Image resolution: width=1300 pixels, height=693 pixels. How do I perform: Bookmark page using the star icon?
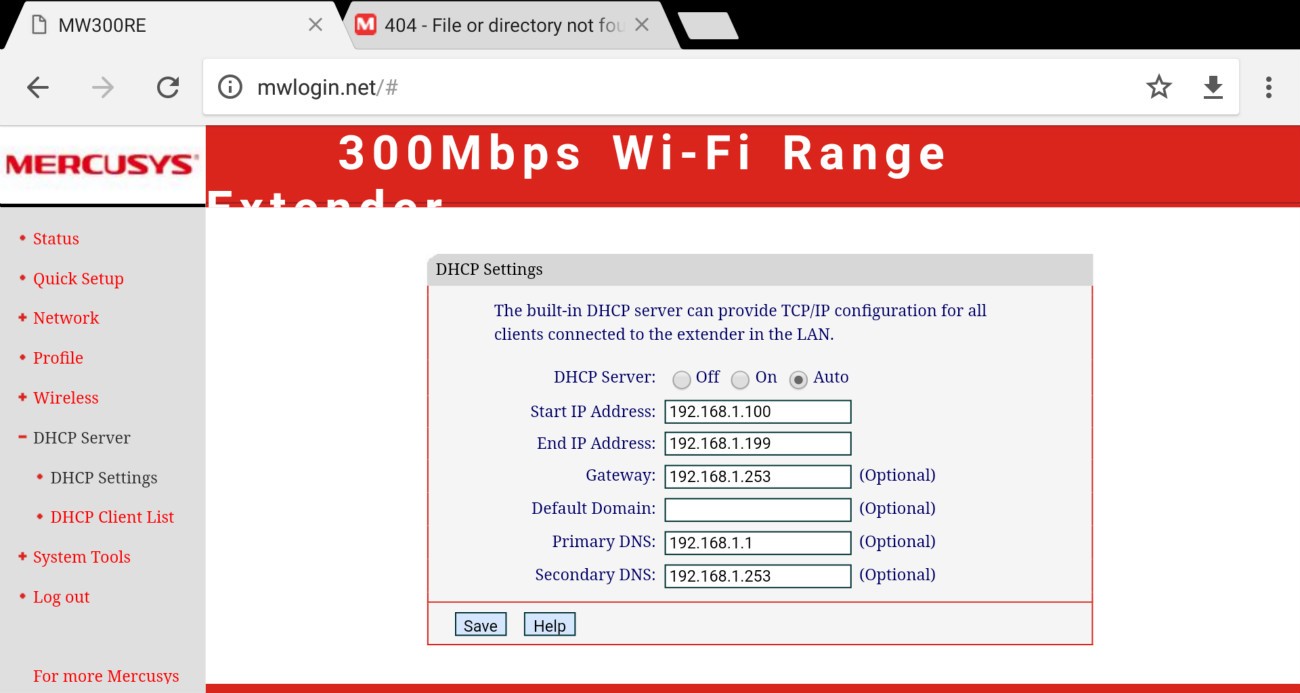point(1158,88)
